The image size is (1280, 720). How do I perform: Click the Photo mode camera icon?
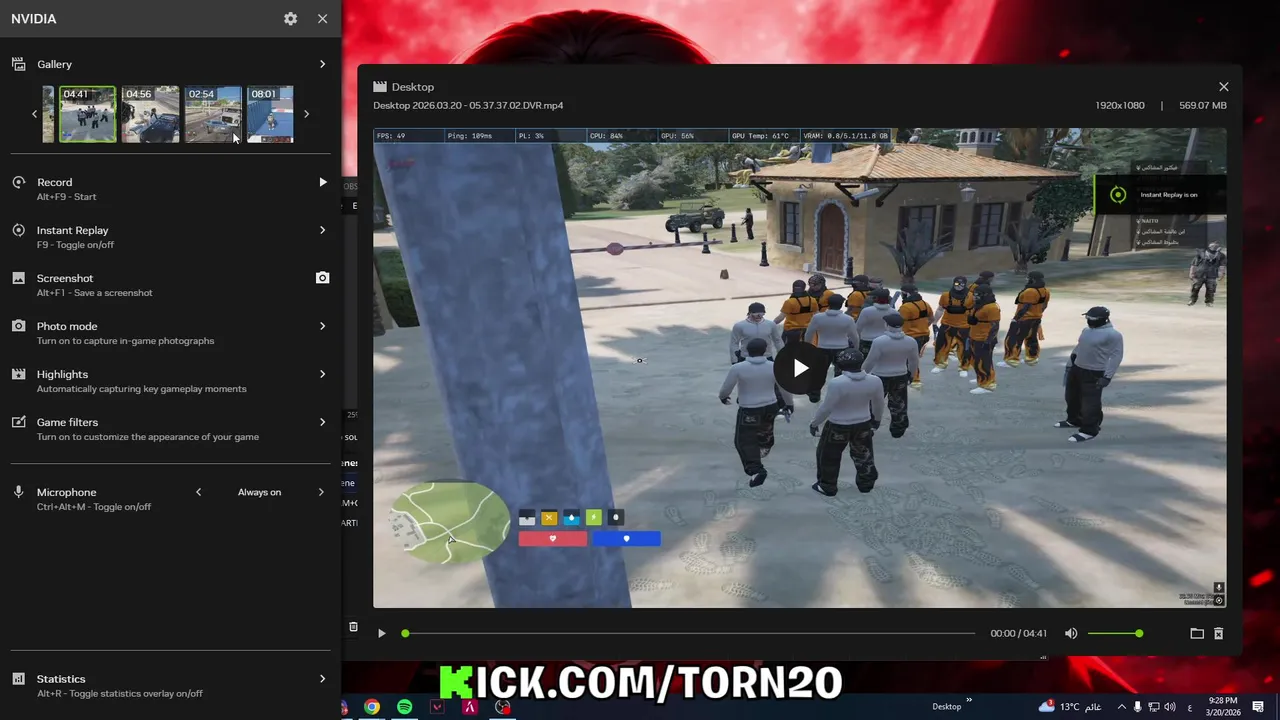pyautogui.click(x=18, y=326)
